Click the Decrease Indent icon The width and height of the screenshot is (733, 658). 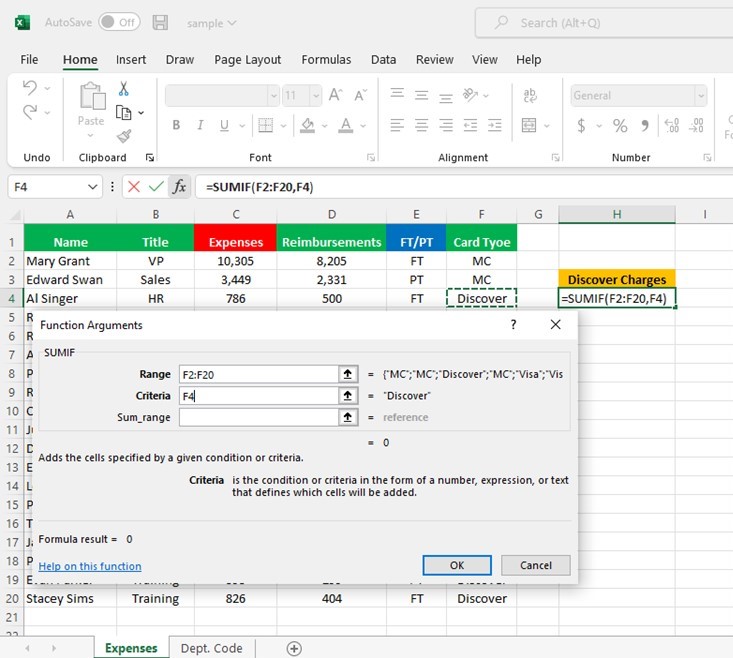click(470, 125)
